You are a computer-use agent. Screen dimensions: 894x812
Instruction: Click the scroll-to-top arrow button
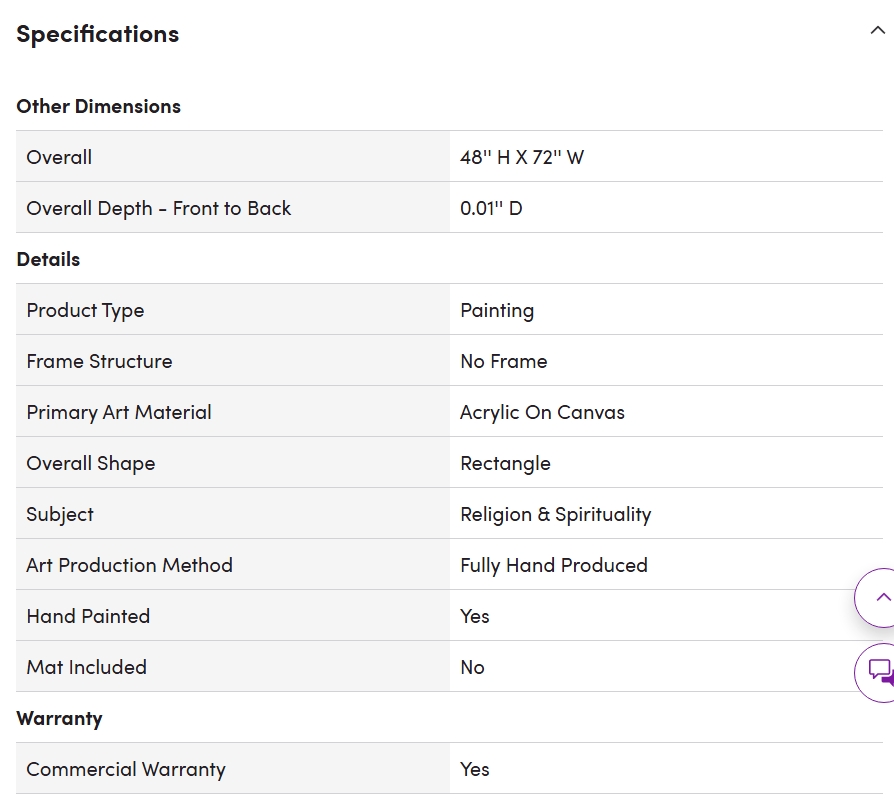880,598
